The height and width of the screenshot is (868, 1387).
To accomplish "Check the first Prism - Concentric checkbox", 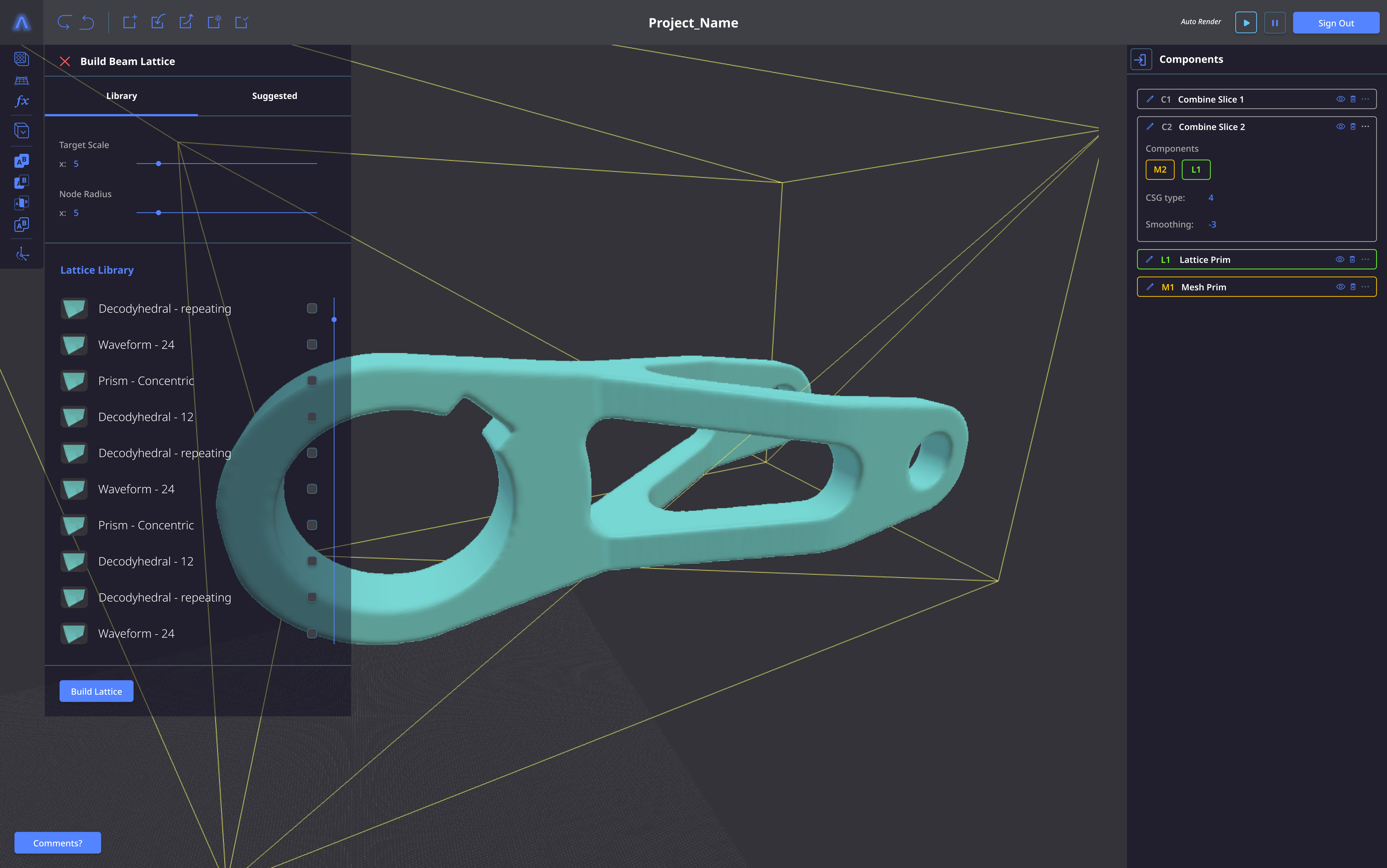I will [312, 381].
